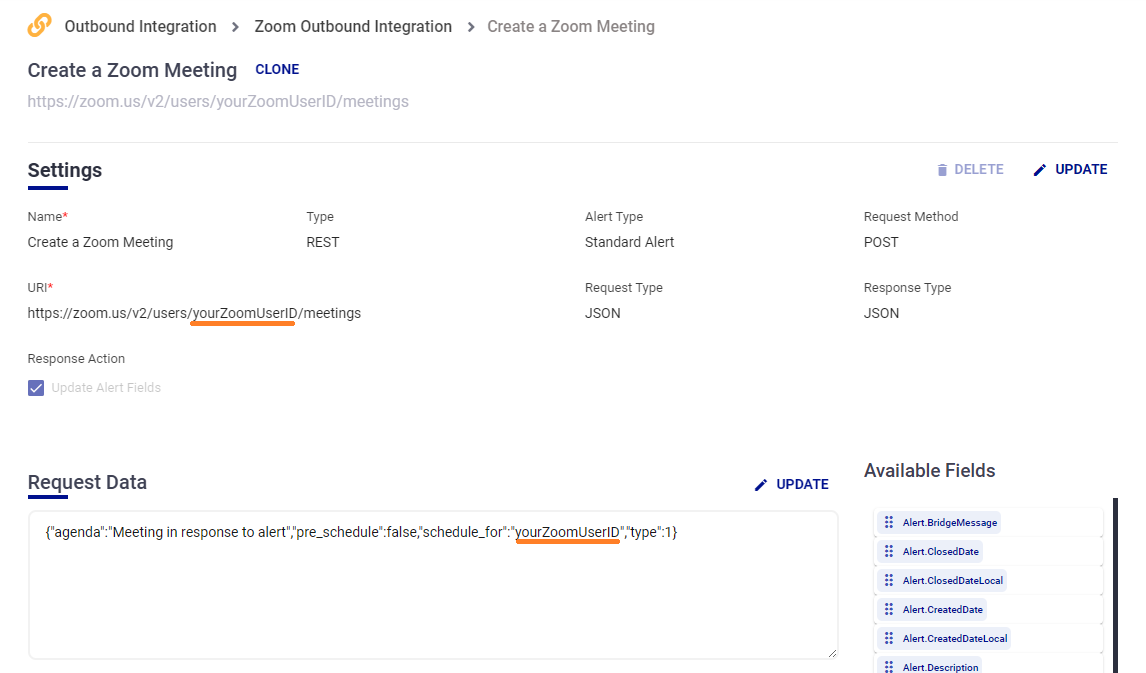This screenshot has width=1146, height=673.
Task: Select the Alert.CreatedDateLocal field chip
Action: pos(954,638)
